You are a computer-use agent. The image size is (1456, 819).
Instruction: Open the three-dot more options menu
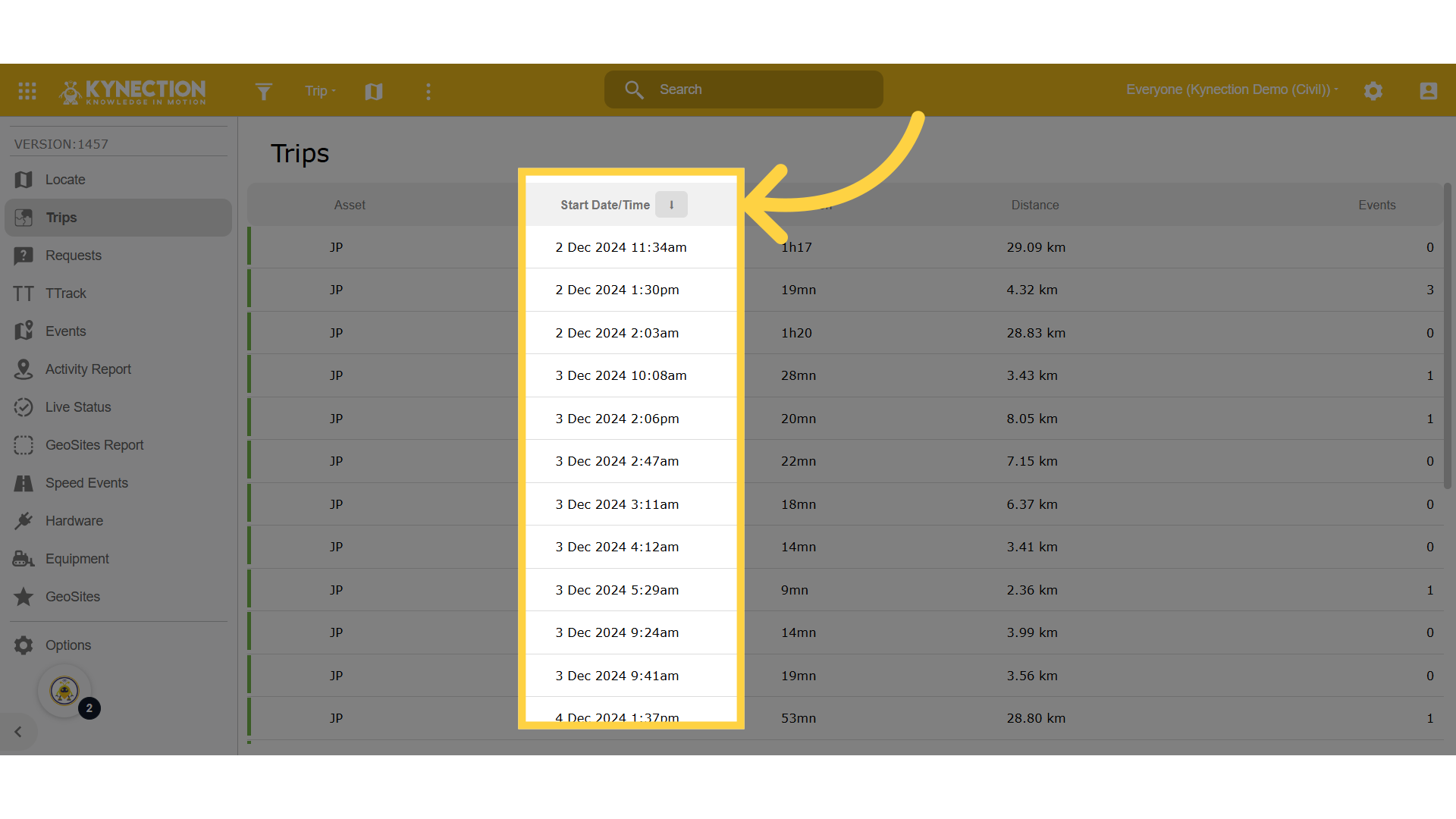(x=428, y=91)
